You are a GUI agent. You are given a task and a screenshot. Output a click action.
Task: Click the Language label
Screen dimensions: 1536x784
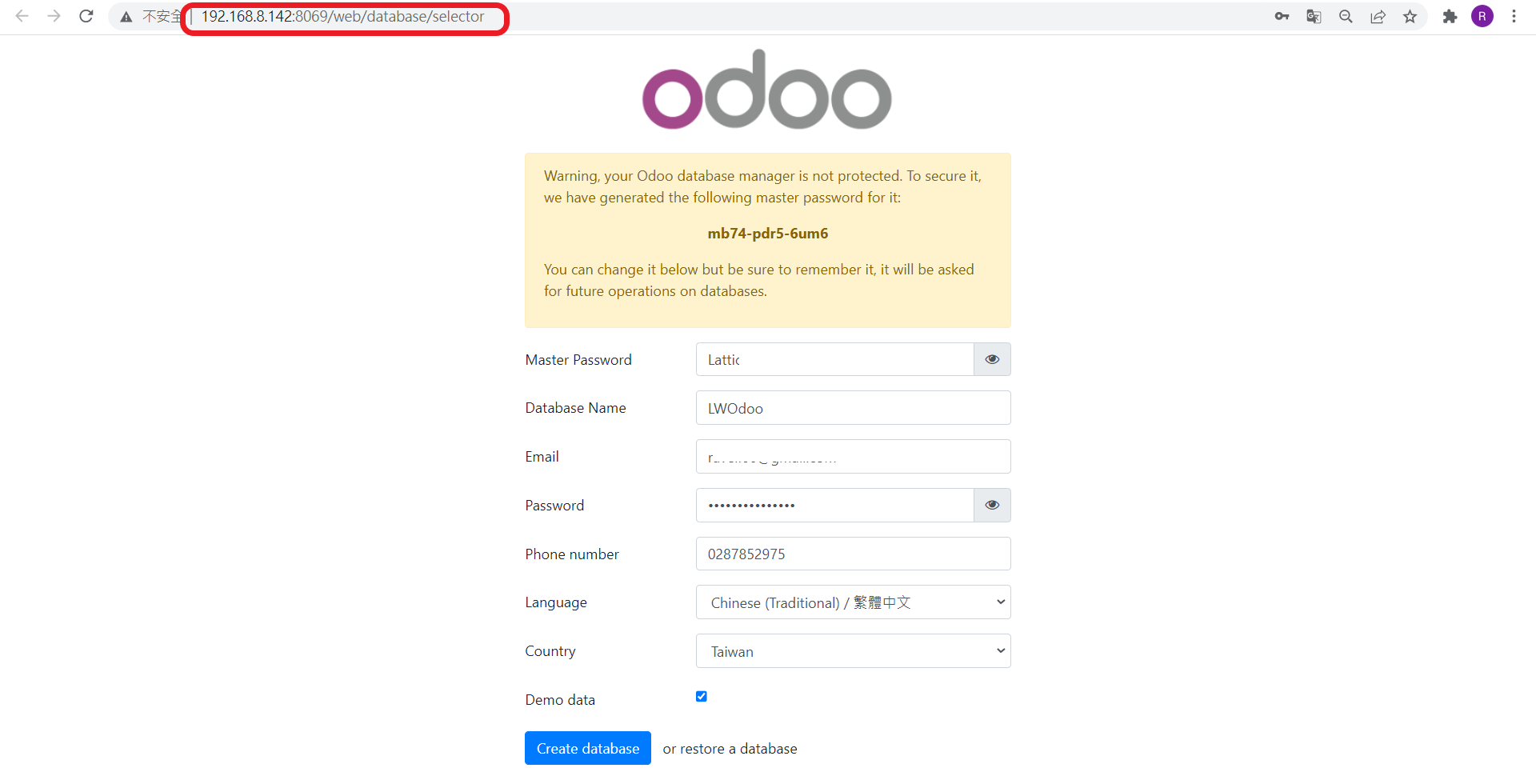coord(556,602)
